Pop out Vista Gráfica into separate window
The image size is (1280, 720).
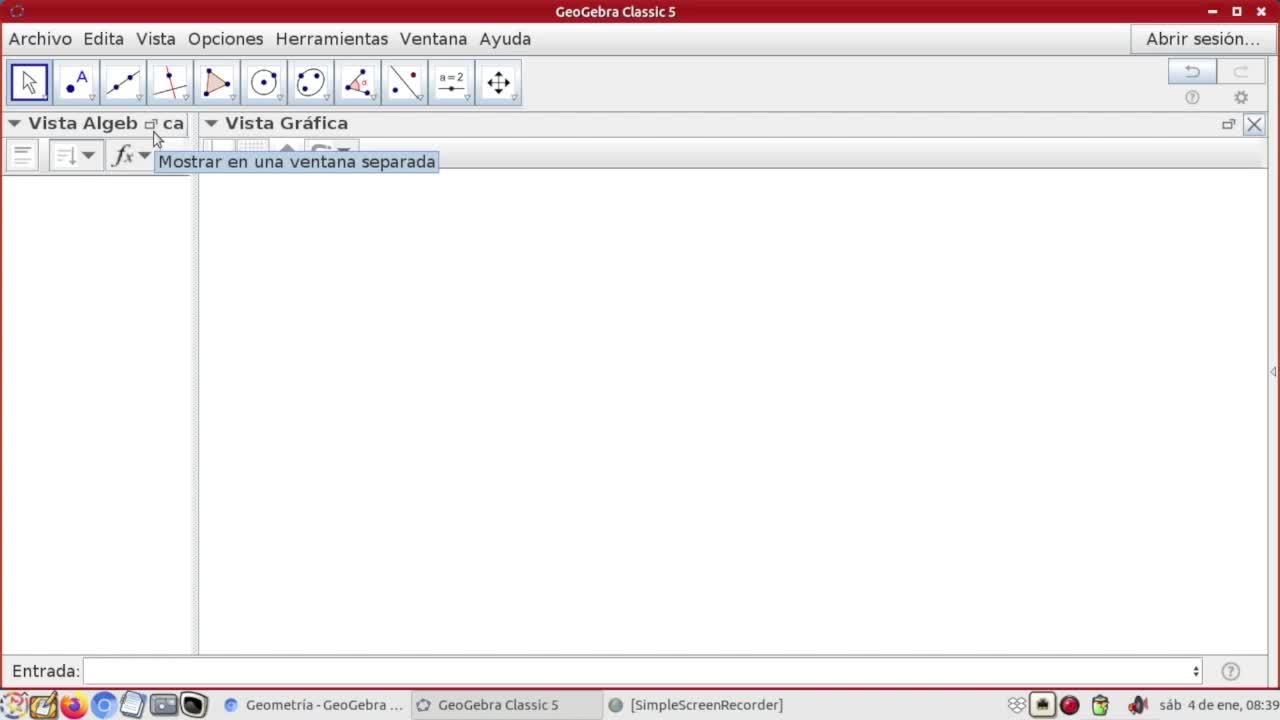pyautogui.click(x=1229, y=124)
